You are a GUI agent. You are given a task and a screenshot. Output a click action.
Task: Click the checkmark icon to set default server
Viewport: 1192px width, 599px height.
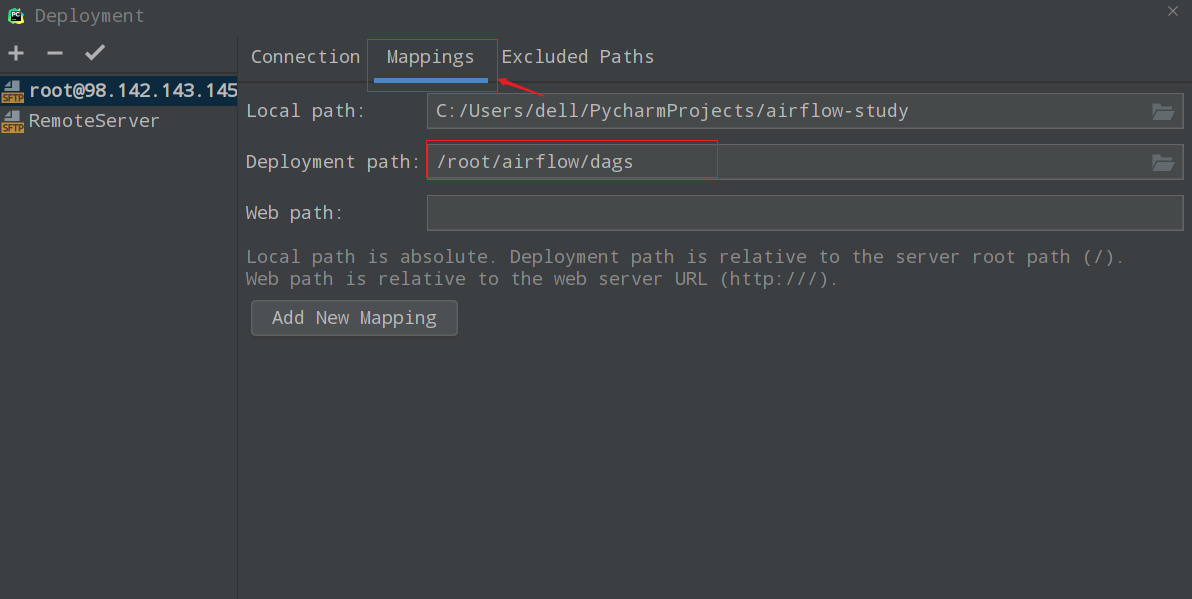tap(95, 53)
